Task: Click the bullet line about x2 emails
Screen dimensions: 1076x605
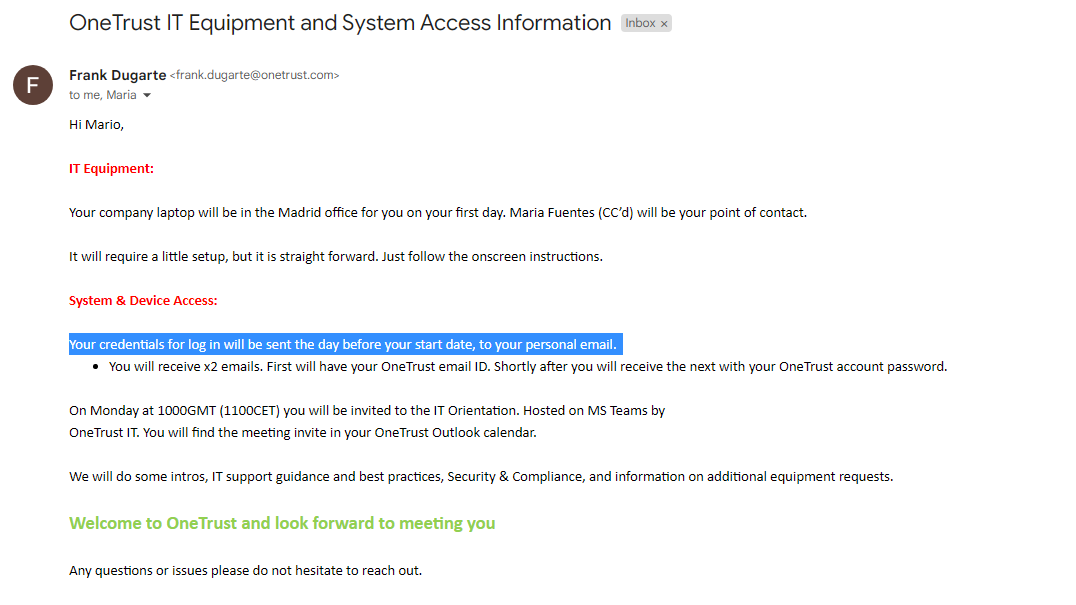Action: pos(527,367)
